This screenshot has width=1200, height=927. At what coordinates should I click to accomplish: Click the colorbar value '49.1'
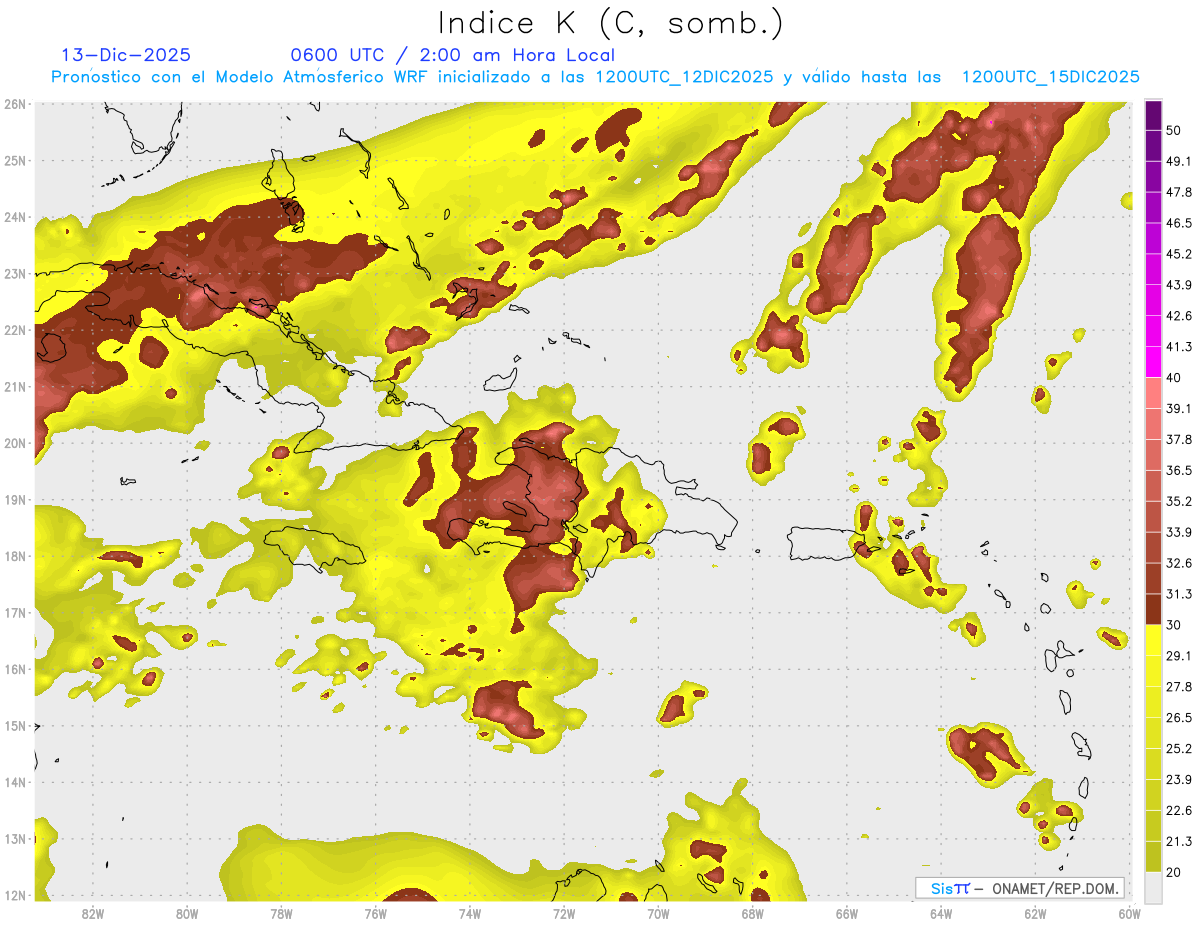1179,161
